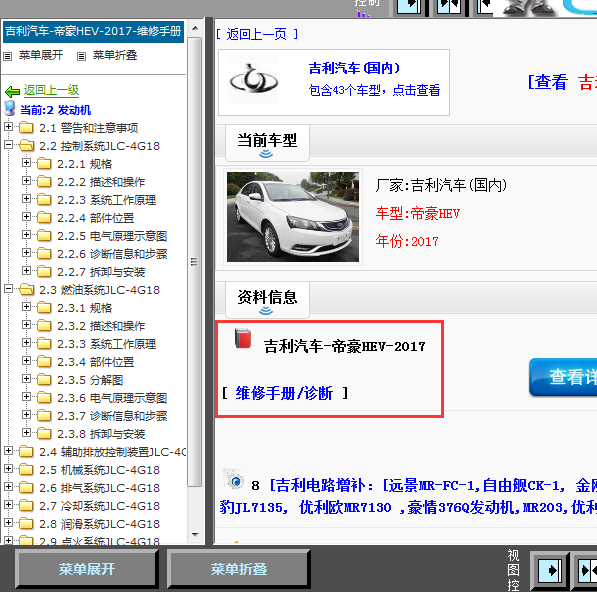Click the tree panel scrollbar thumb
The height and width of the screenshot is (592, 597).
[x=195, y=262]
